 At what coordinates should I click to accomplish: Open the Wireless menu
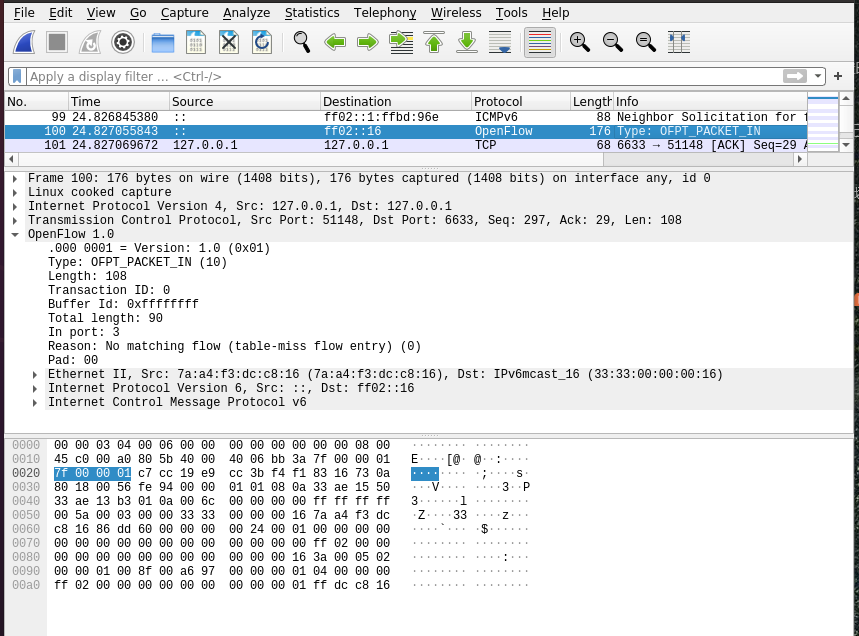coord(456,13)
